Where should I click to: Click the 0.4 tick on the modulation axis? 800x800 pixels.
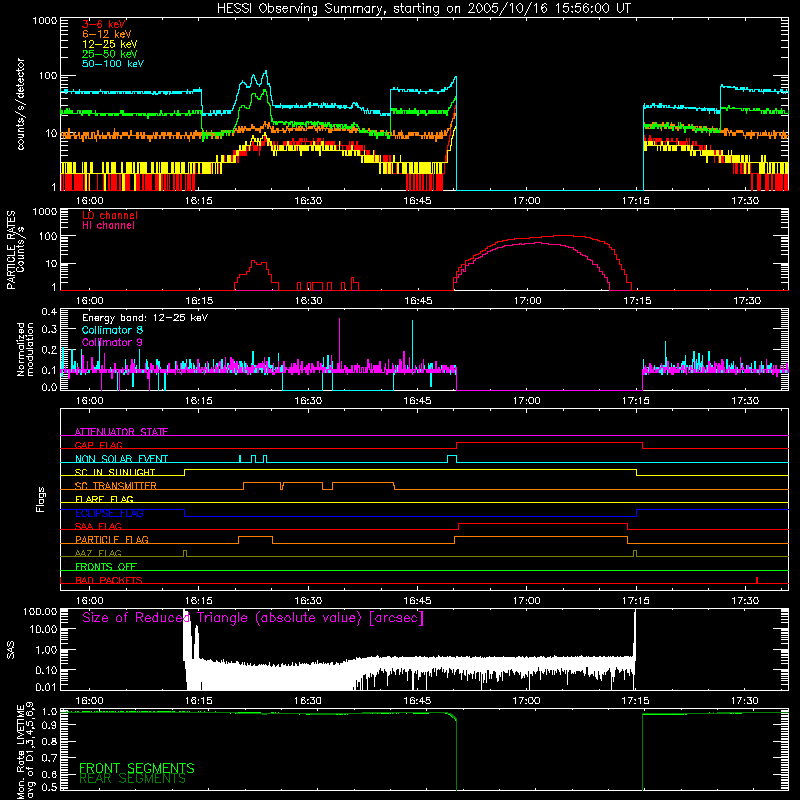[48, 312]
